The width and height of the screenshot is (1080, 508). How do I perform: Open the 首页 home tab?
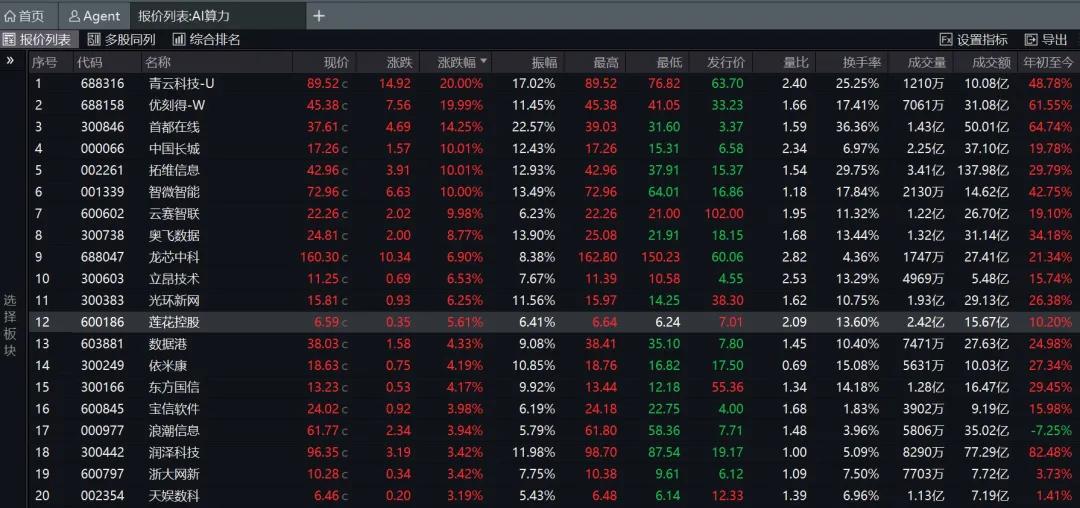coord(25,16)
